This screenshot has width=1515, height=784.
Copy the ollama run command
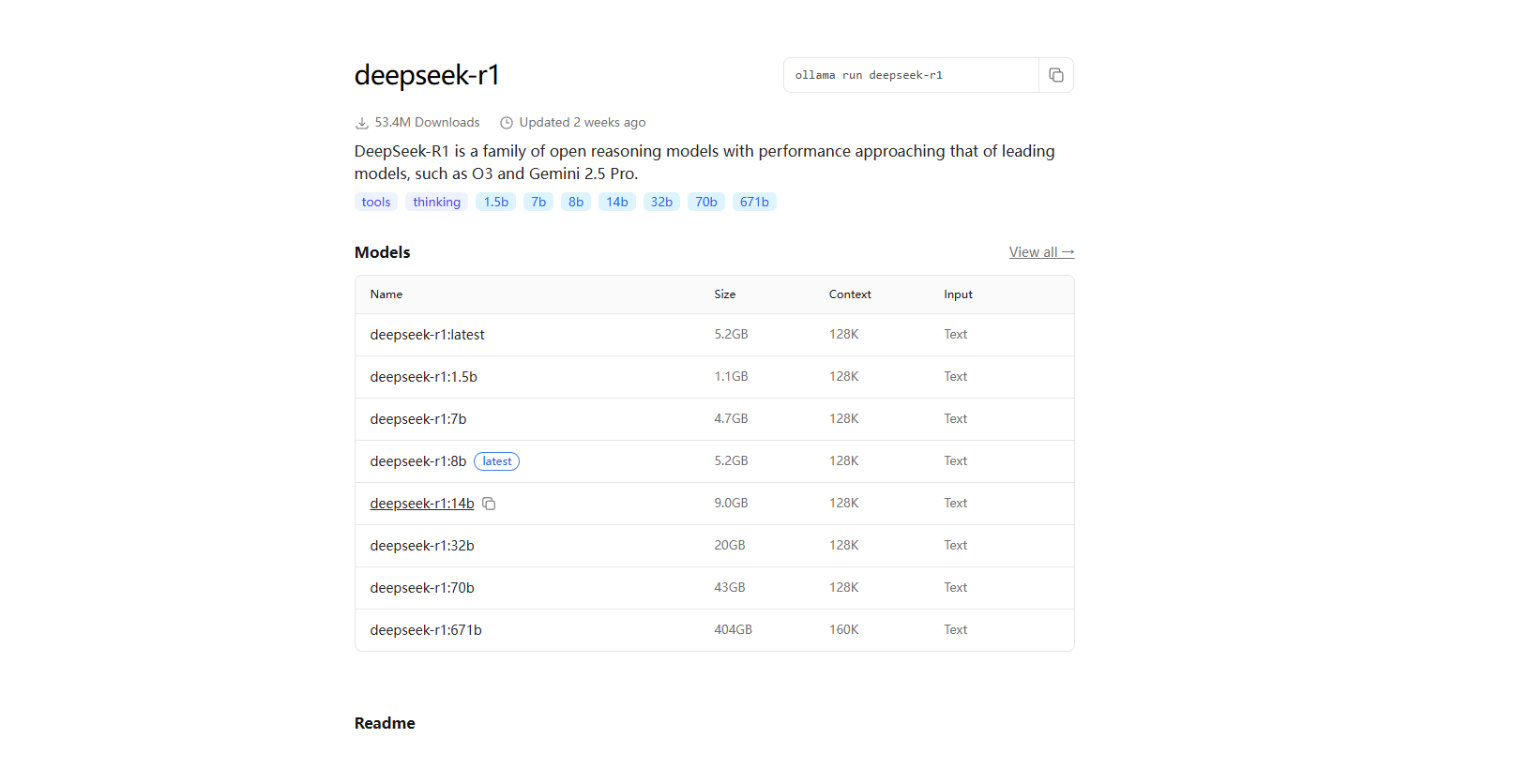pyautogui.click(x=1055, y=75)
